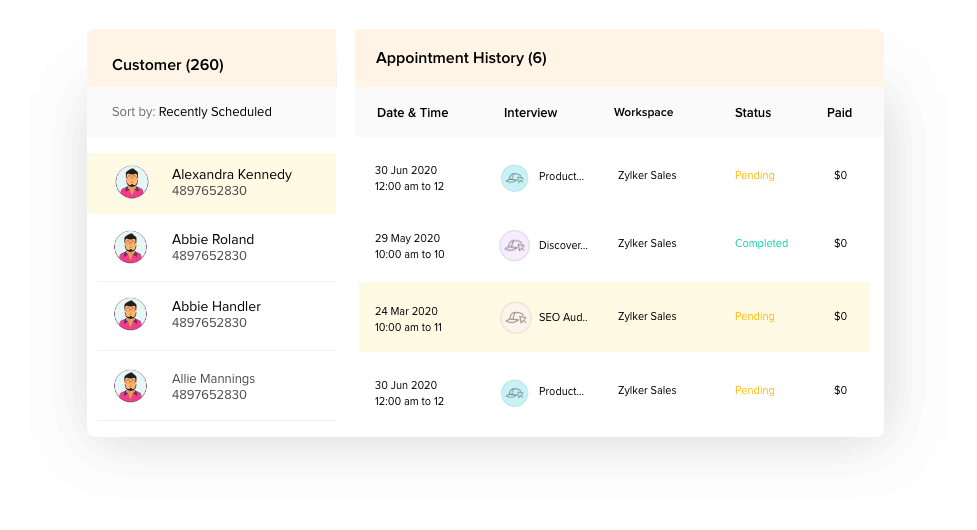Sort by the Status column header
Screen dimensions: 977x530
pyautogui.click(x=752, y=113)
